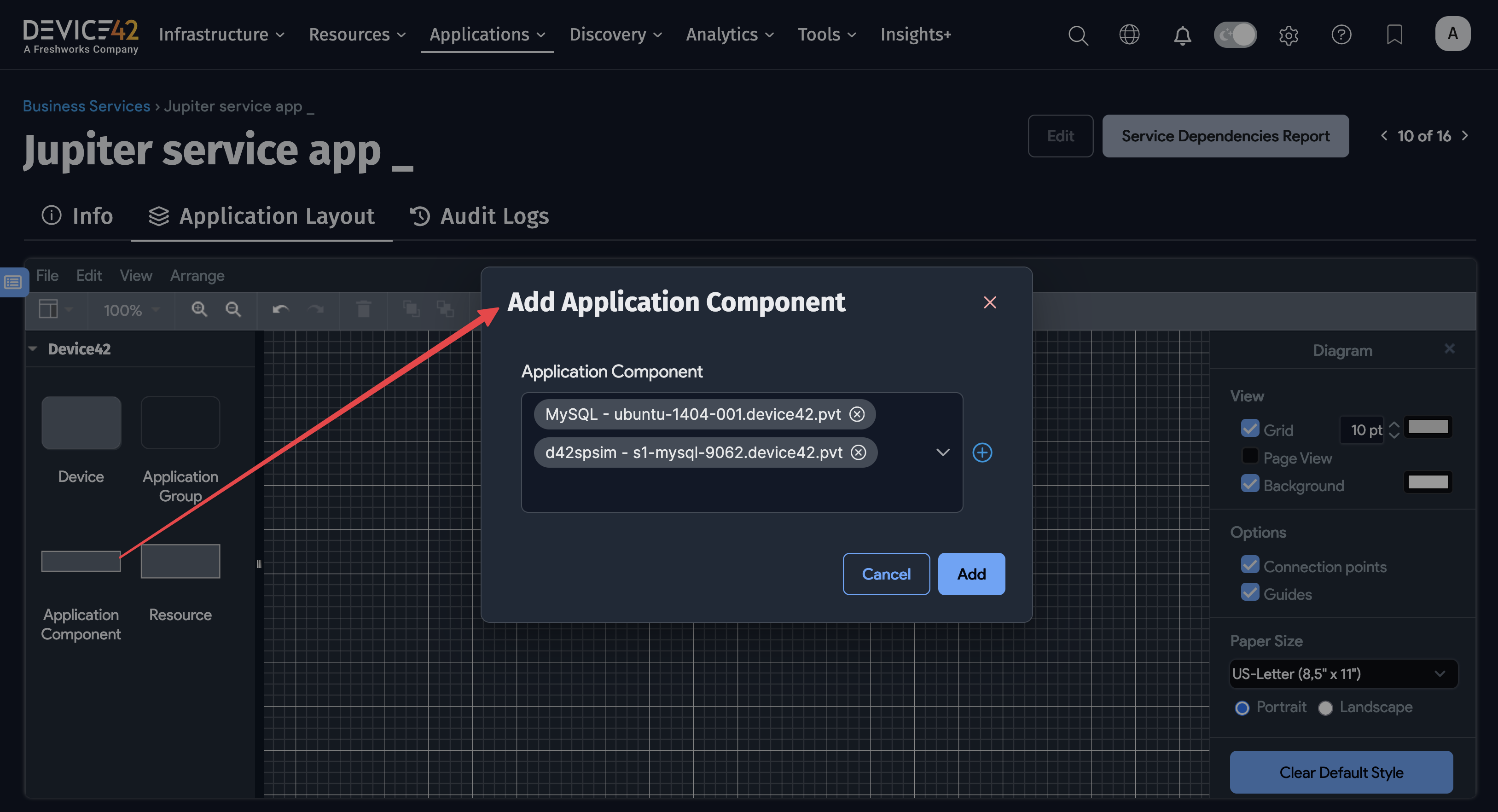Follow the Business Services breadcrumb link
1498x812 pixels.
point(86,106)
